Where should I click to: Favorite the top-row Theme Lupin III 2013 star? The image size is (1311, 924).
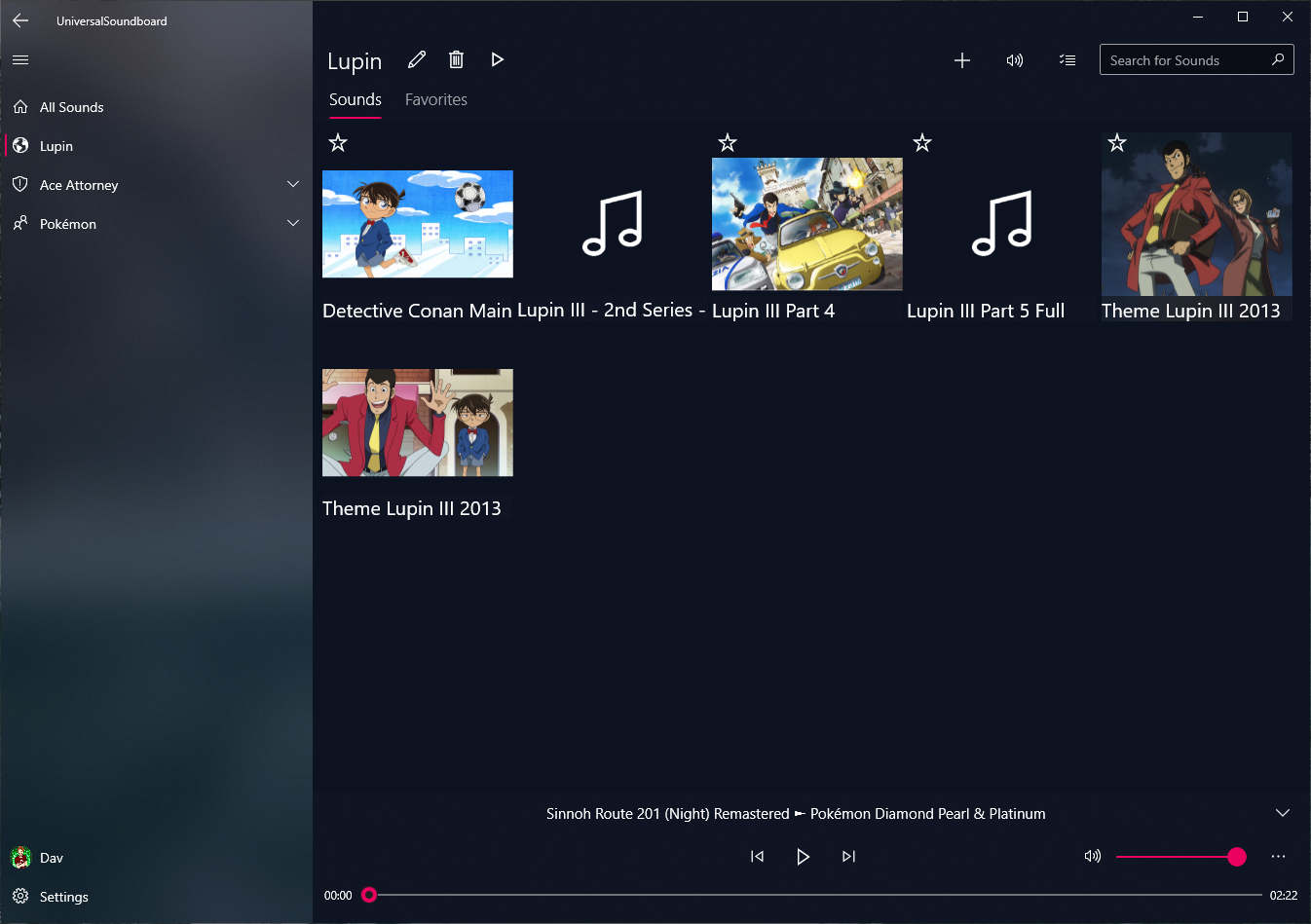[1117, 143]
